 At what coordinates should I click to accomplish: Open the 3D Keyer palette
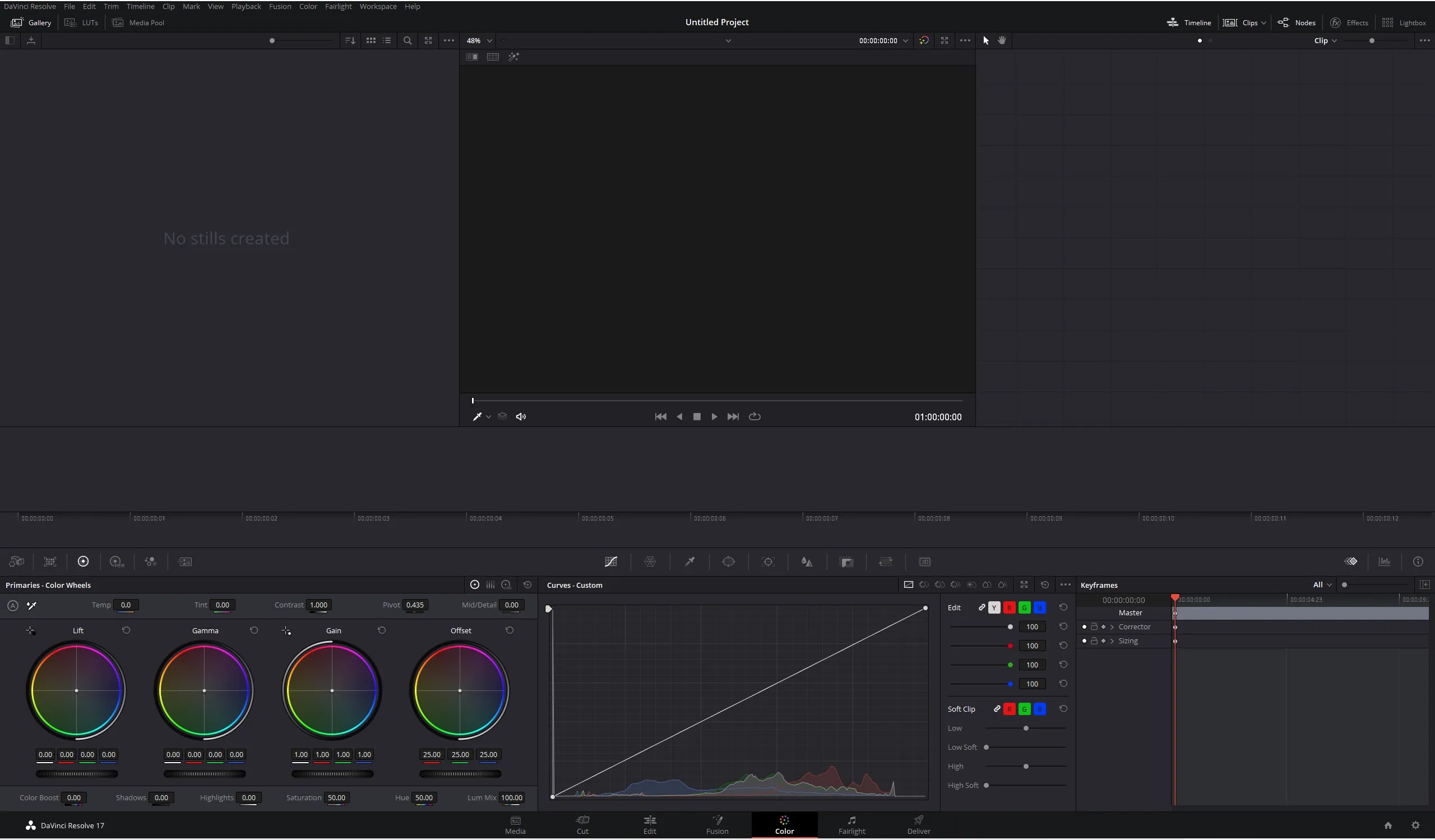[925, 562]
